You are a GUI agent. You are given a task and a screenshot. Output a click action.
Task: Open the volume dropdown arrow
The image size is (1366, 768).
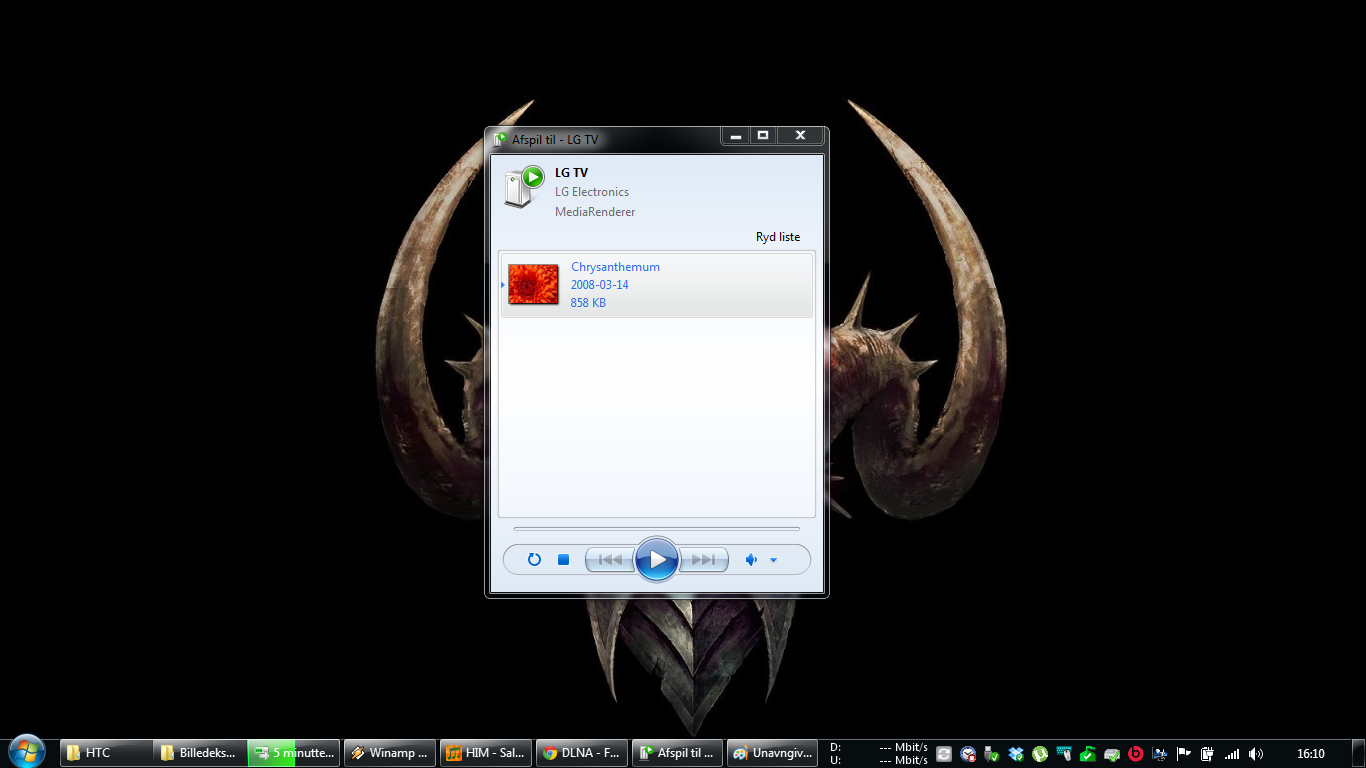click(x=773, y=561)
